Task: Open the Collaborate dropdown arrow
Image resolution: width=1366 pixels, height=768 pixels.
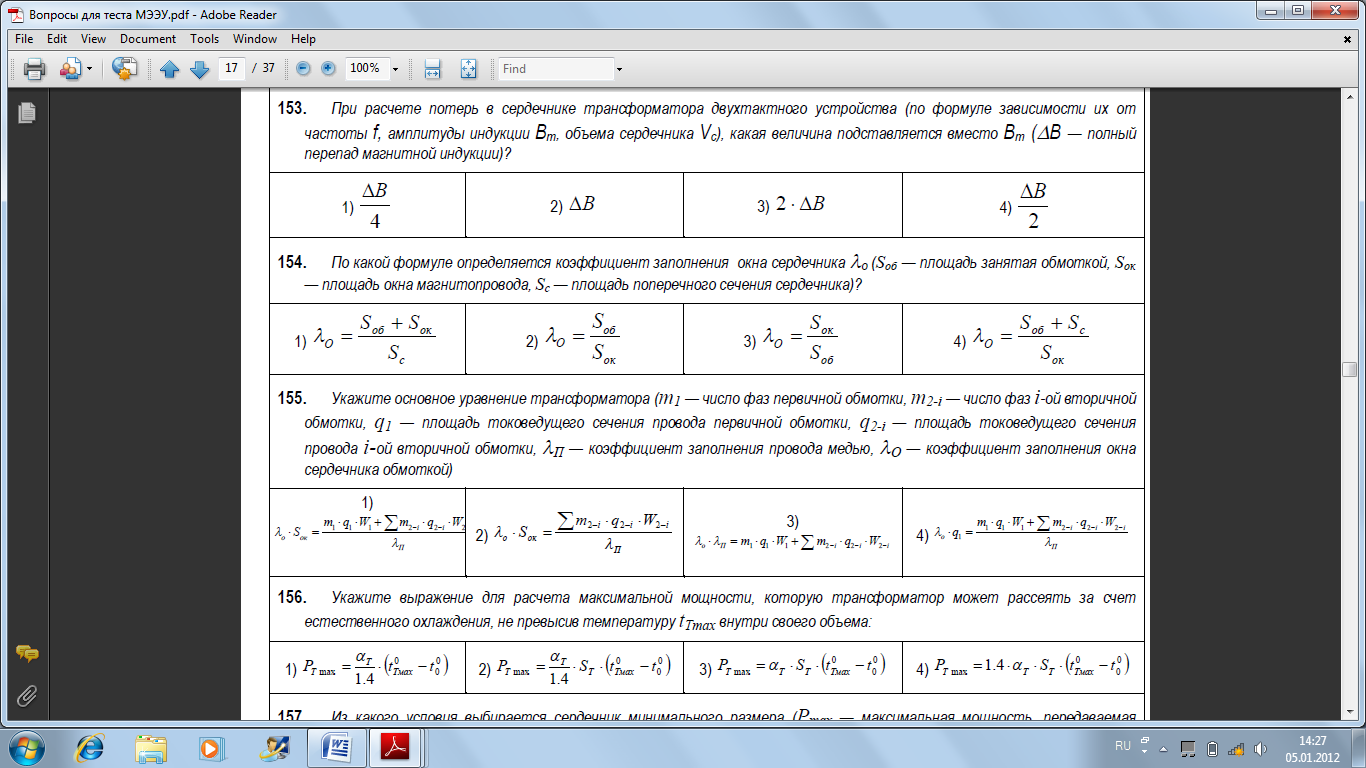Action: (89, 69)
